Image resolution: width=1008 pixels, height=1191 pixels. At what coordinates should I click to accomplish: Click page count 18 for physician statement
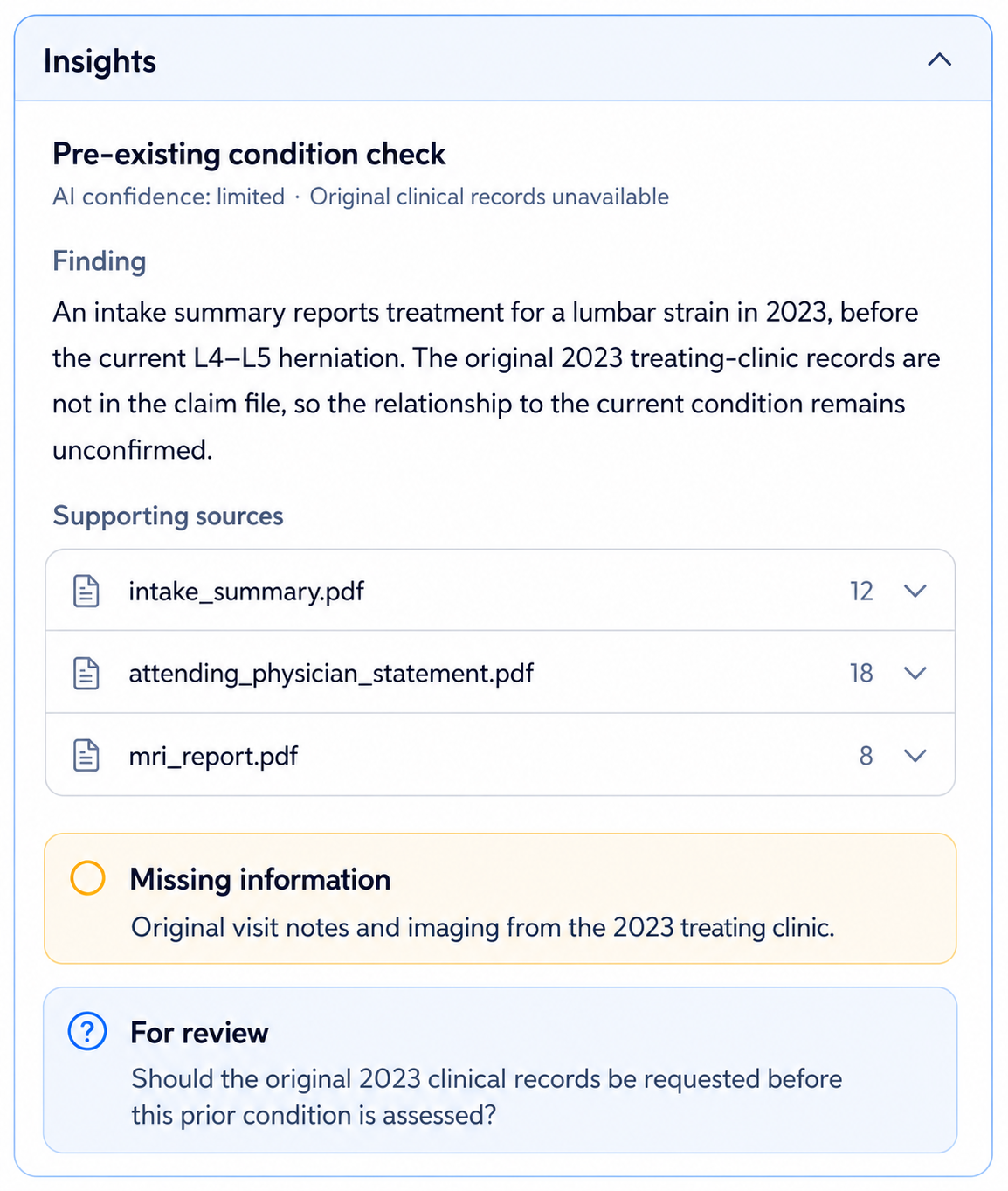point(861,673)
